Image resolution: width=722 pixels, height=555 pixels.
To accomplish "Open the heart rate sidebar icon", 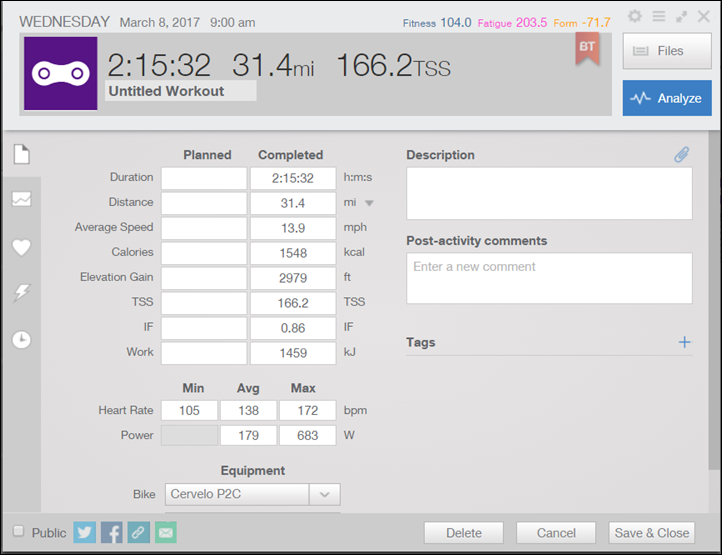I will (21, 247).
